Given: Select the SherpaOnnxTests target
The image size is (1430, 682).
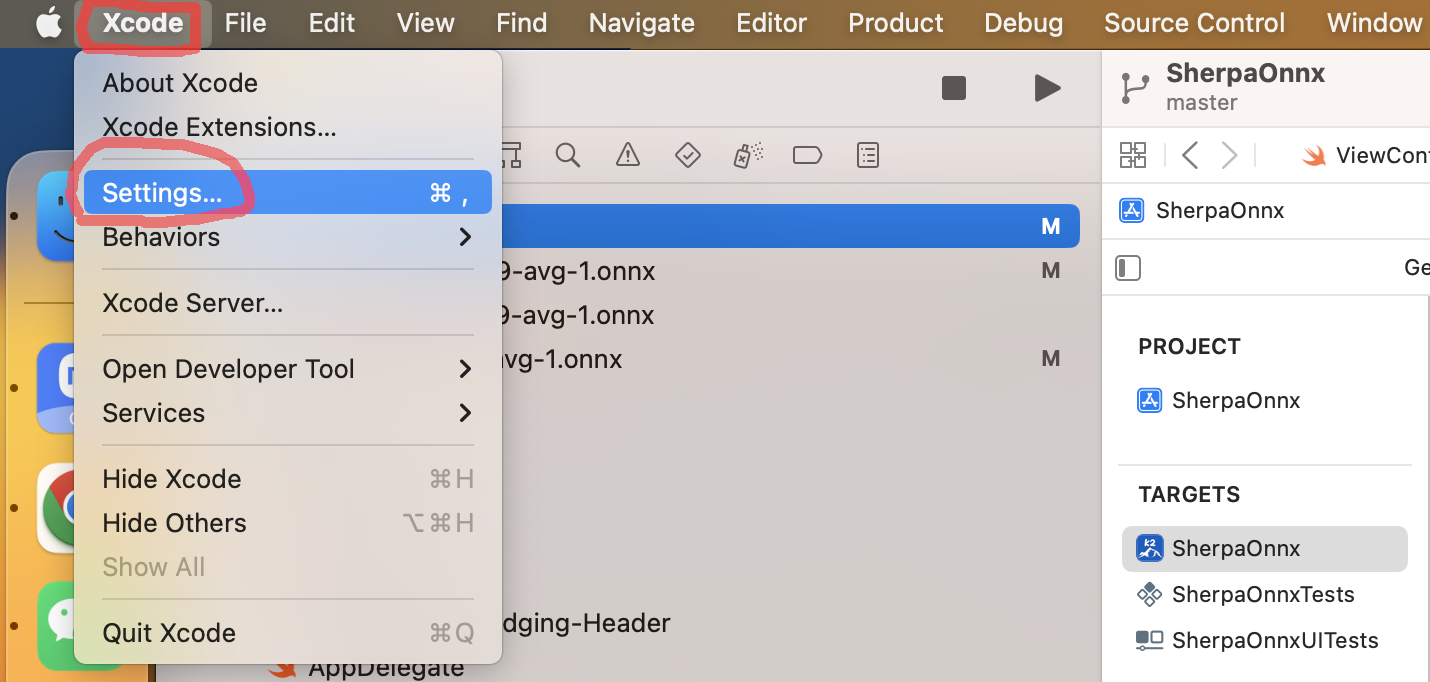Looking at the screenshot, I should point(1264,595).
